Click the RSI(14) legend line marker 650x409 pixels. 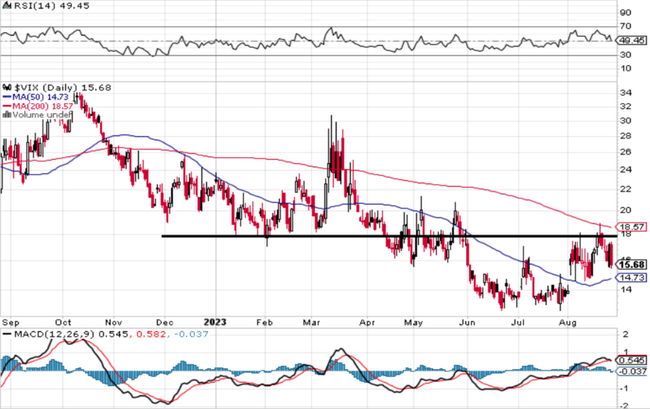pyautogui.click(x=6, y=7)
